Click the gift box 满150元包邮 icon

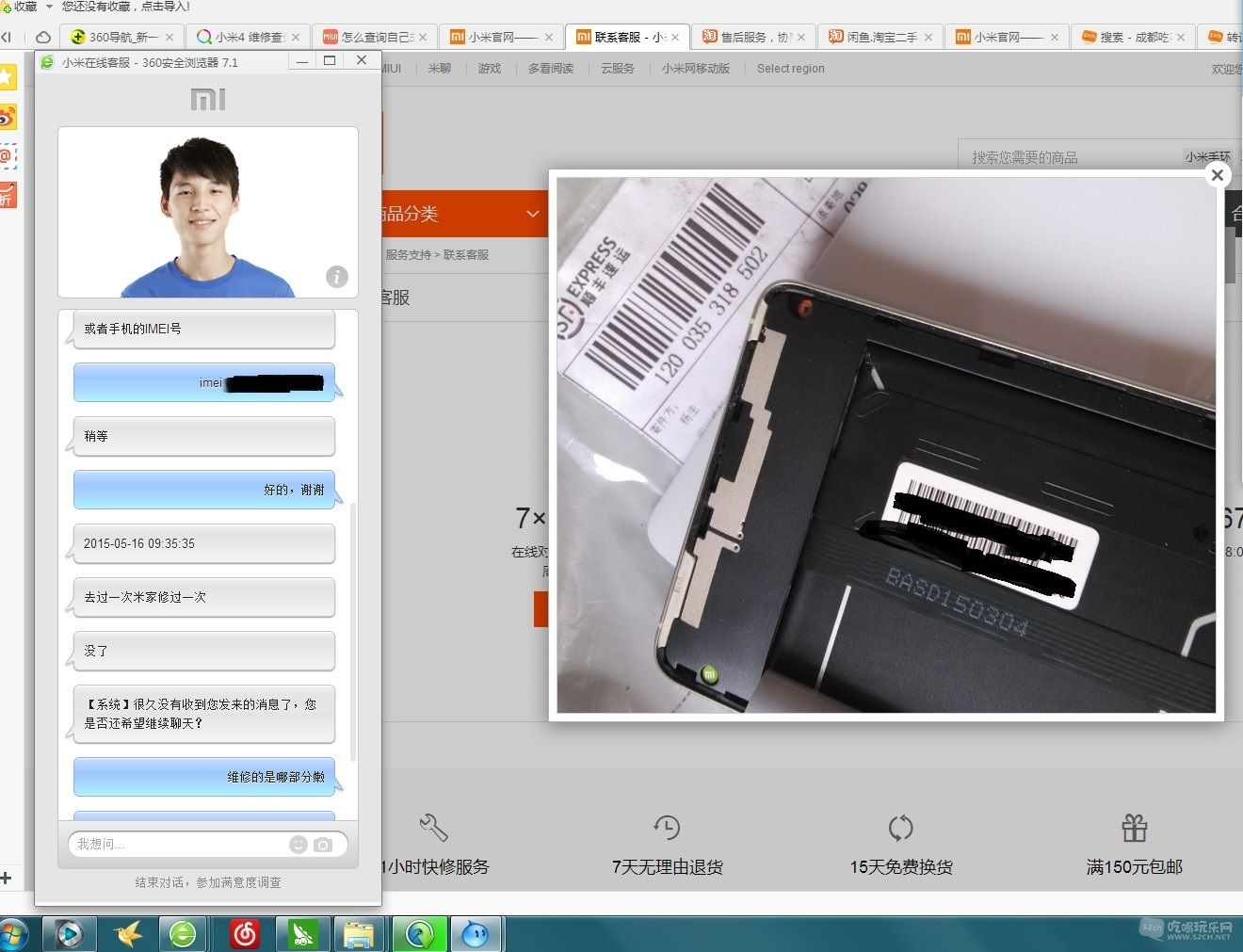(1135, 828)
